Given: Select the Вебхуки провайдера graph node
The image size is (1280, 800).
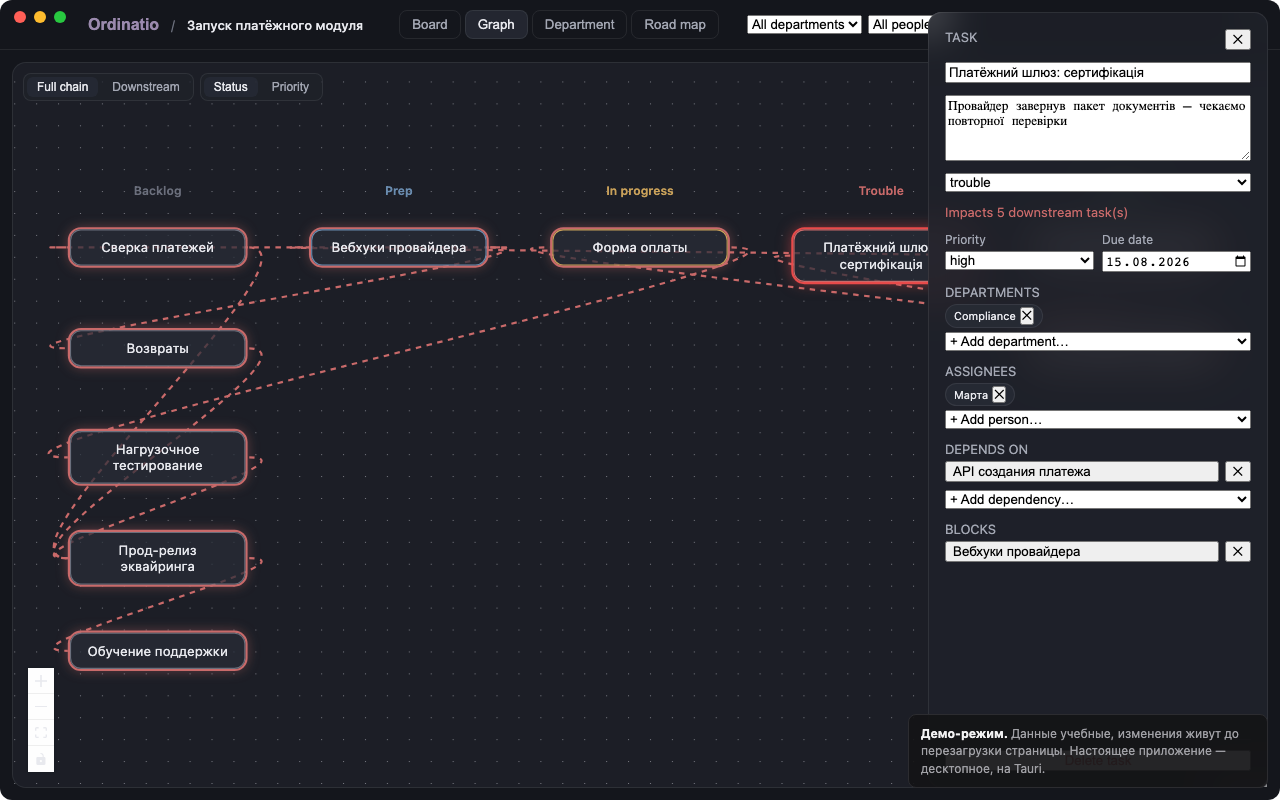Looking at the screenshot, I should pos(399,247).
